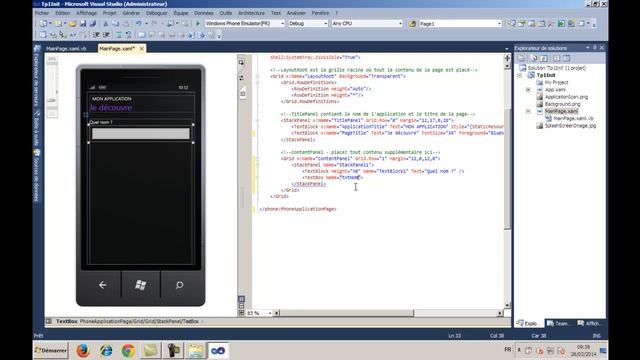Collapse the Tp1Init project node
640x360 pixels.
[x=520, y=76]
